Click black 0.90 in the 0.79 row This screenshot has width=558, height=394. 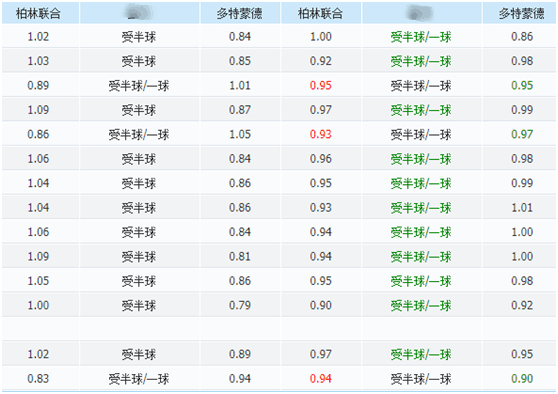click(321, 305)
